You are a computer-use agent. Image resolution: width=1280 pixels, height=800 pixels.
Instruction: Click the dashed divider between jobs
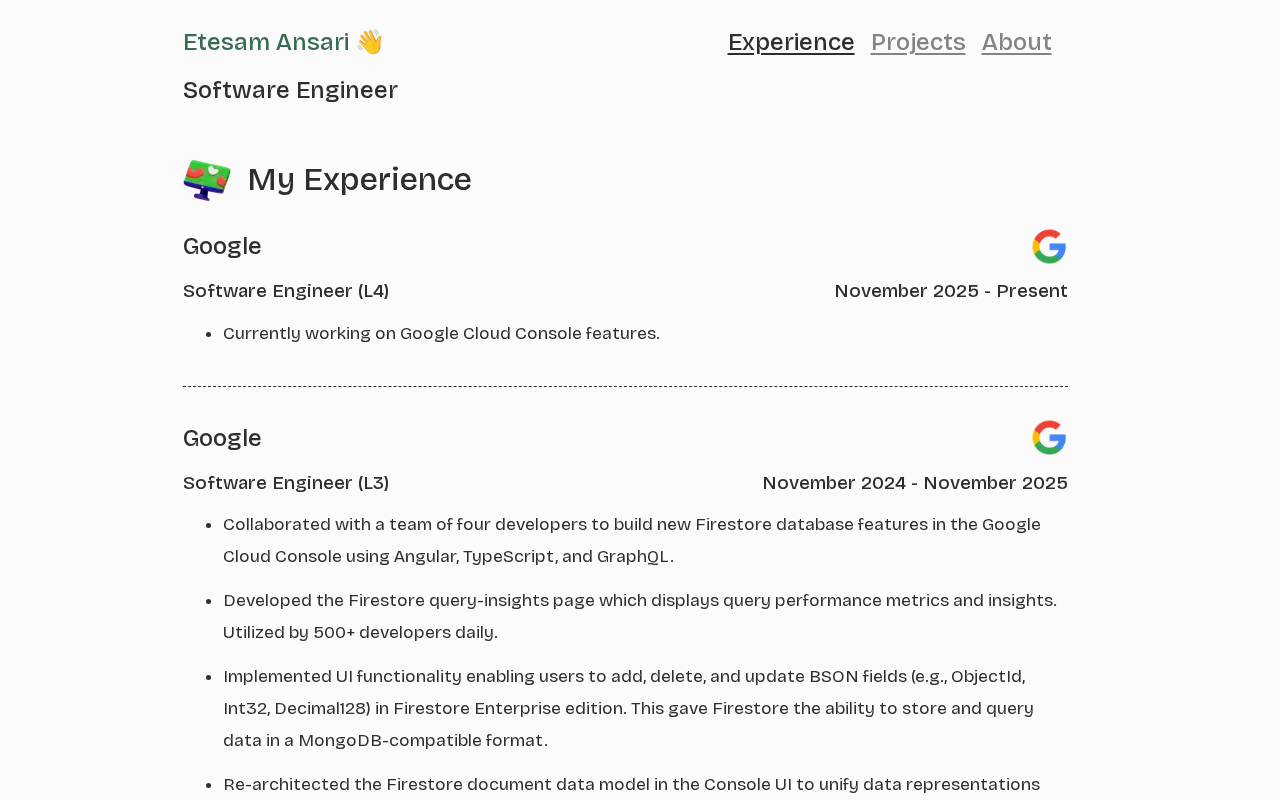(625, 386)
